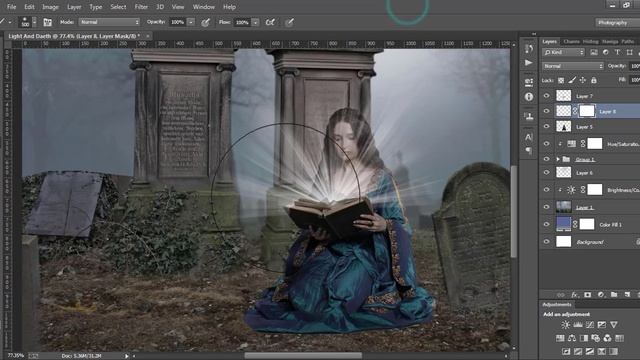
Task: Open the Image menu
Action: [x=50, y=7]
